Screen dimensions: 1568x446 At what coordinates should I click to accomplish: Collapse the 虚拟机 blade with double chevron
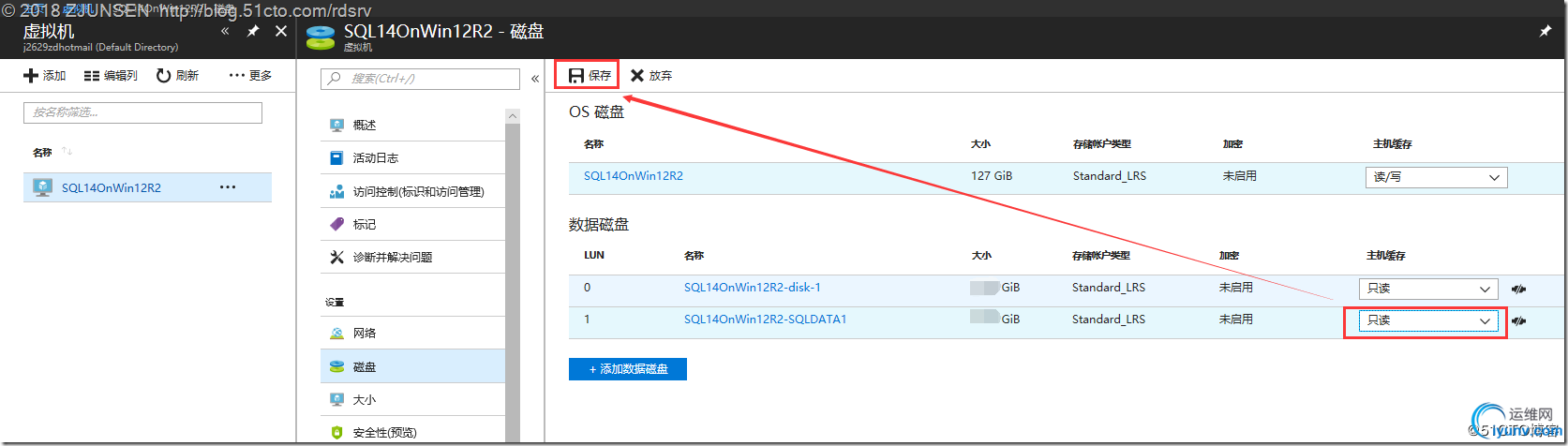coord(225,31)
